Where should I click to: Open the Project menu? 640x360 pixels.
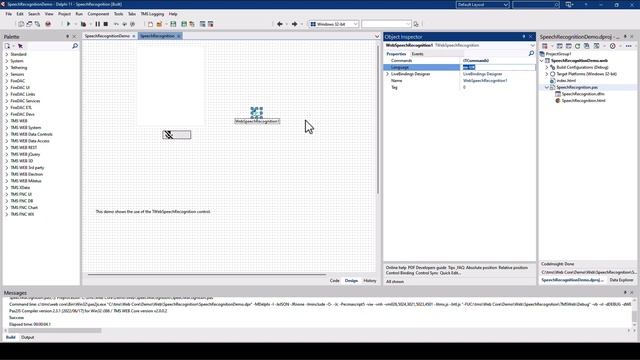click(x=64, y=14)
